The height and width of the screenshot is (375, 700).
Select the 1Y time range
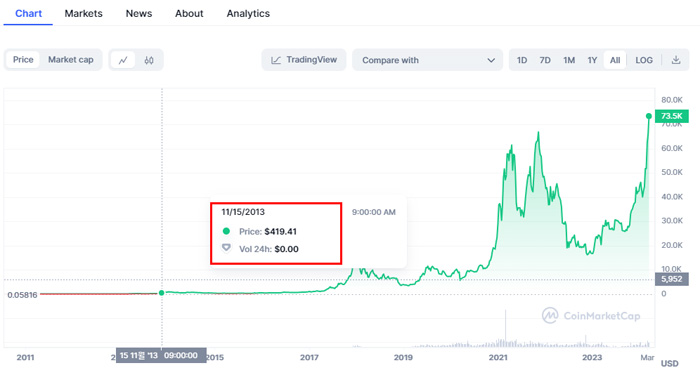[592, 60]
